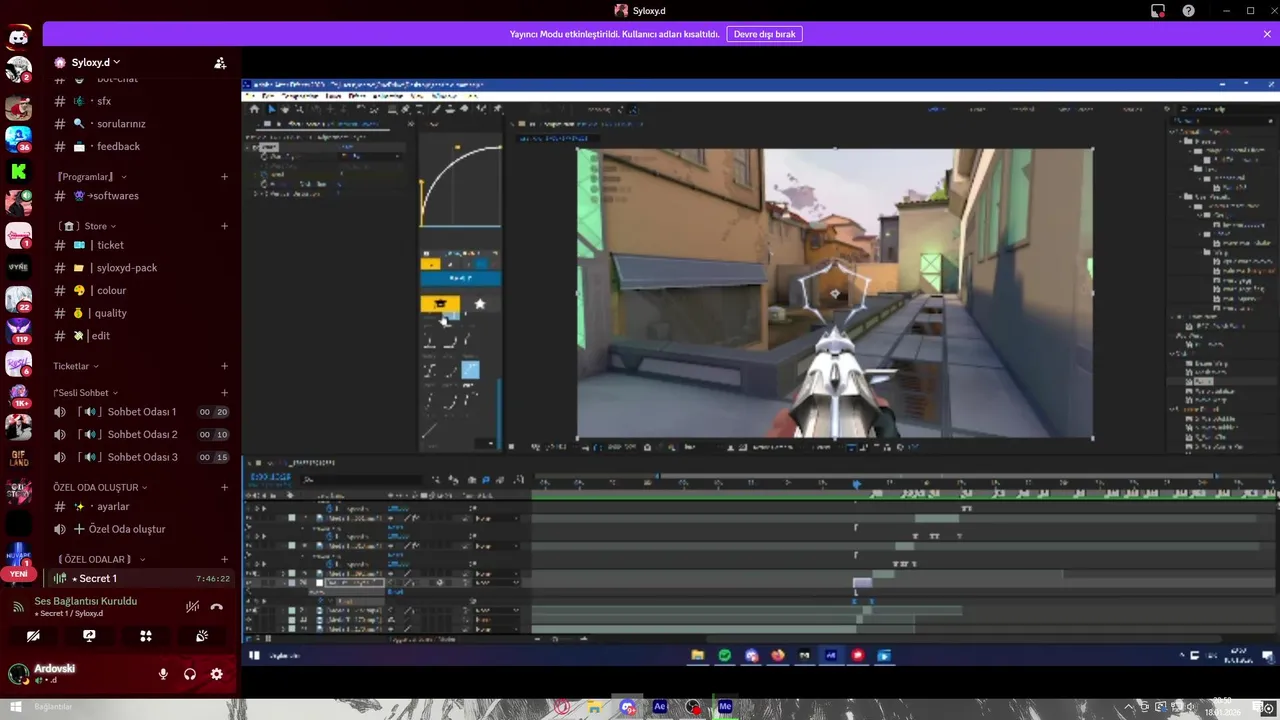Screen dimensions: 1280x720
Task: Open the quality text channel
Action: [141, 313]
